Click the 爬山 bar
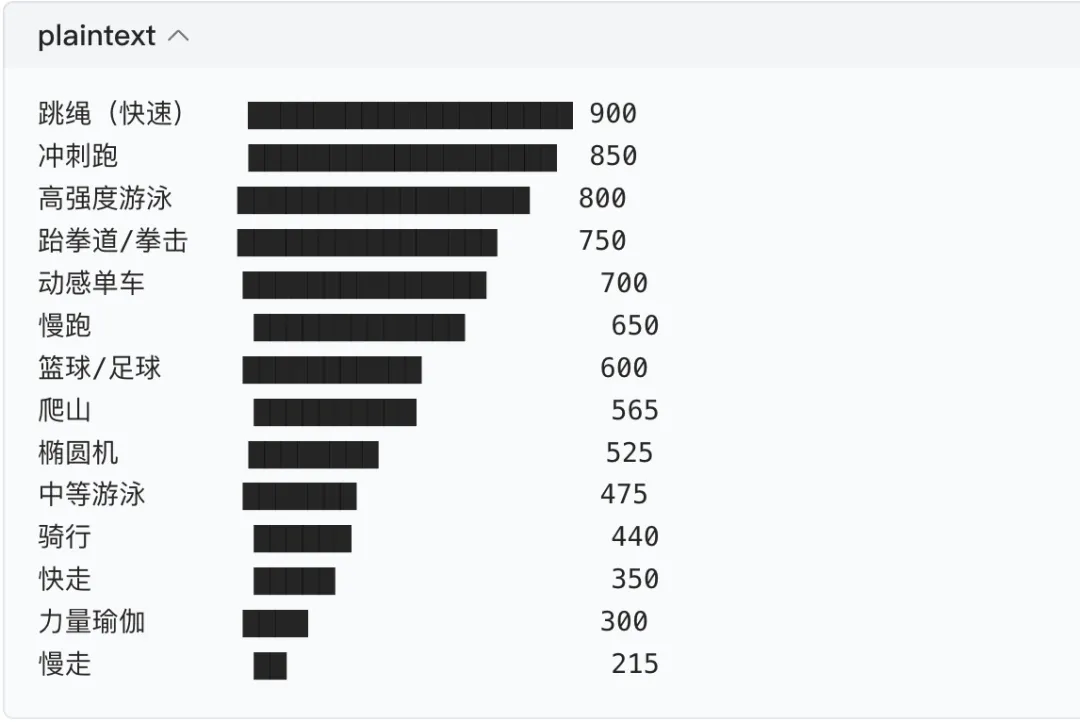Viewport: 1080px width, 722px height. coord(334,411)
